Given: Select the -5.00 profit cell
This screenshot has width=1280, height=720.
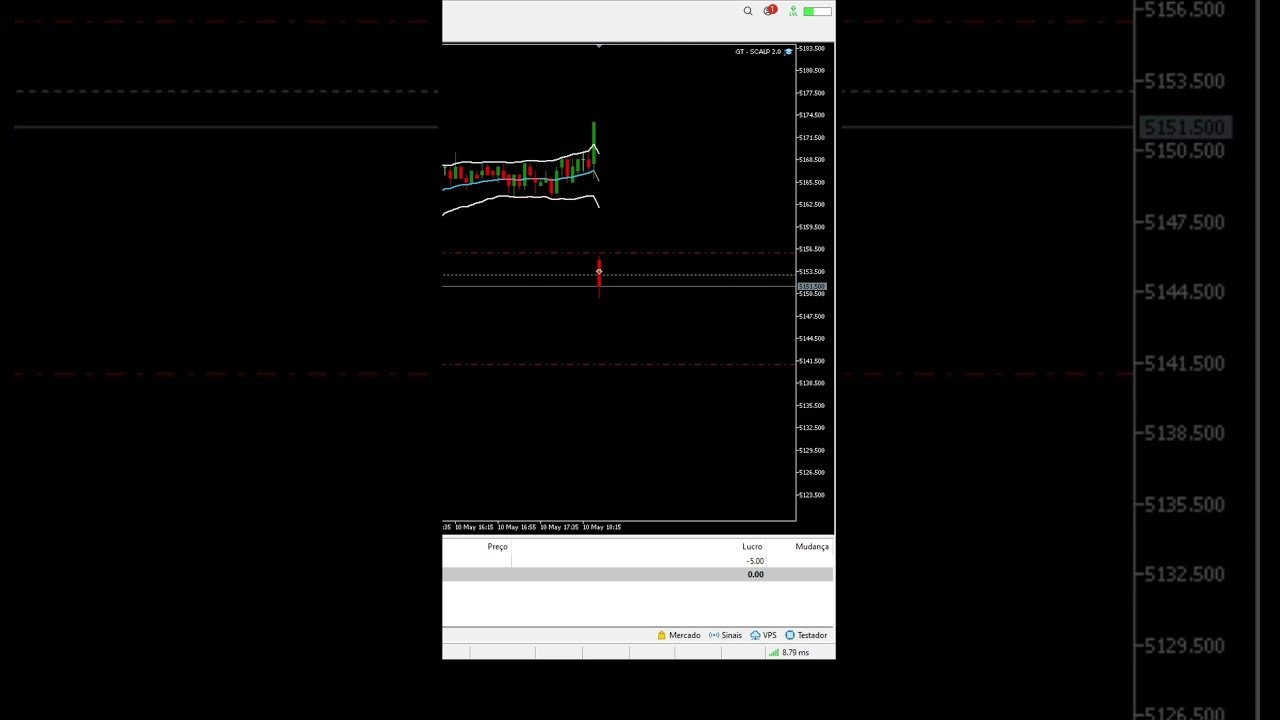Looking at the screenshot, I should [755, 561].
